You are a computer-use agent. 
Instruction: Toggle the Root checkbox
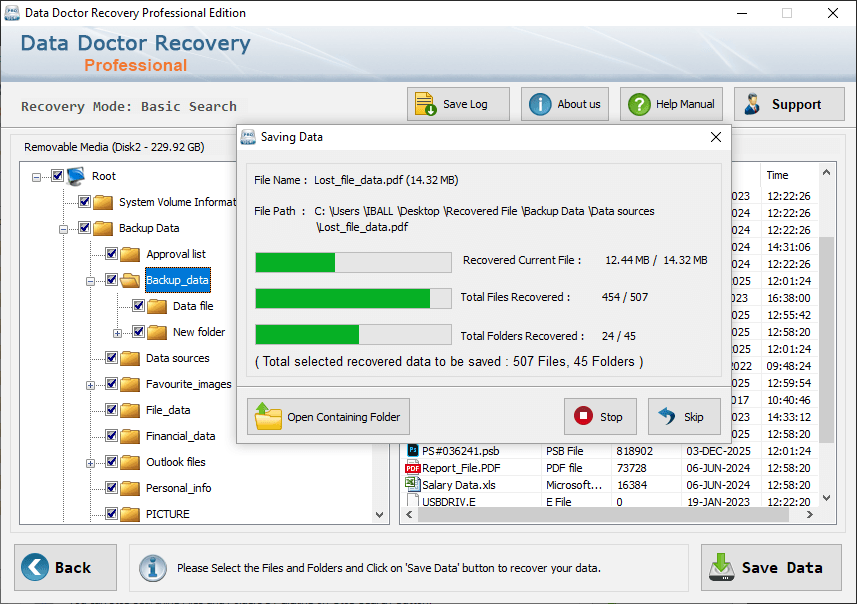57,175
